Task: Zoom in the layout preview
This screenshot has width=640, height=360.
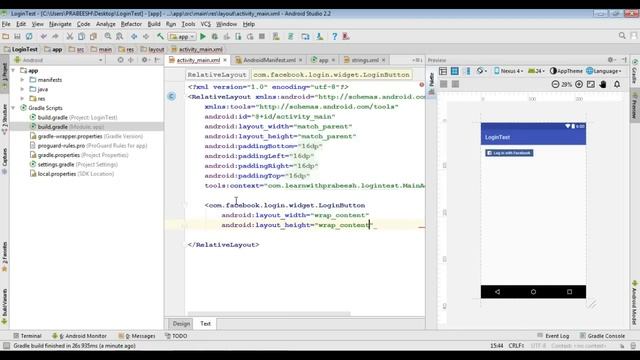Action: coord(579,84)
